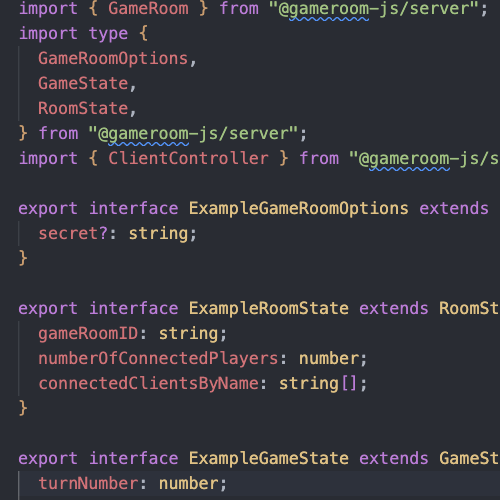Click the turnNumber property

pos(88,484)
